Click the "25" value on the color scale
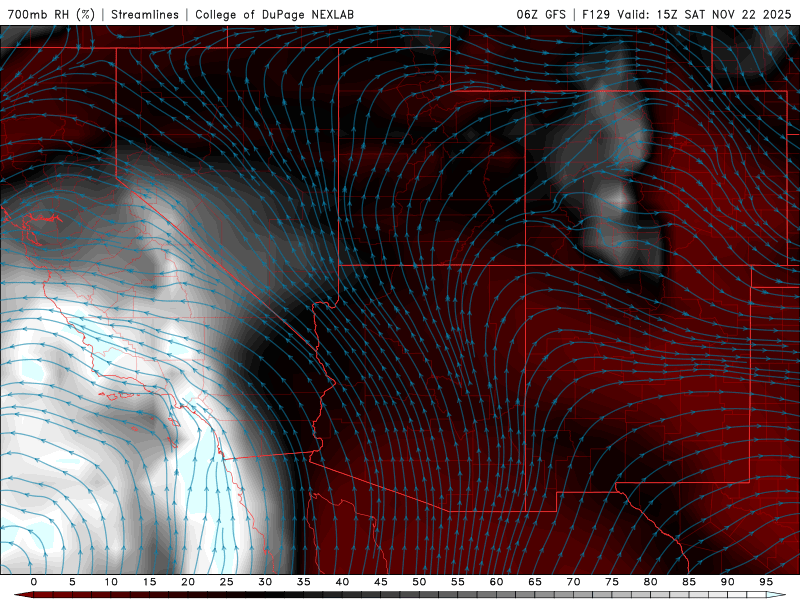The height and width of the screenshot is (600, 800). pyautogui.click(x=227, y=582)
